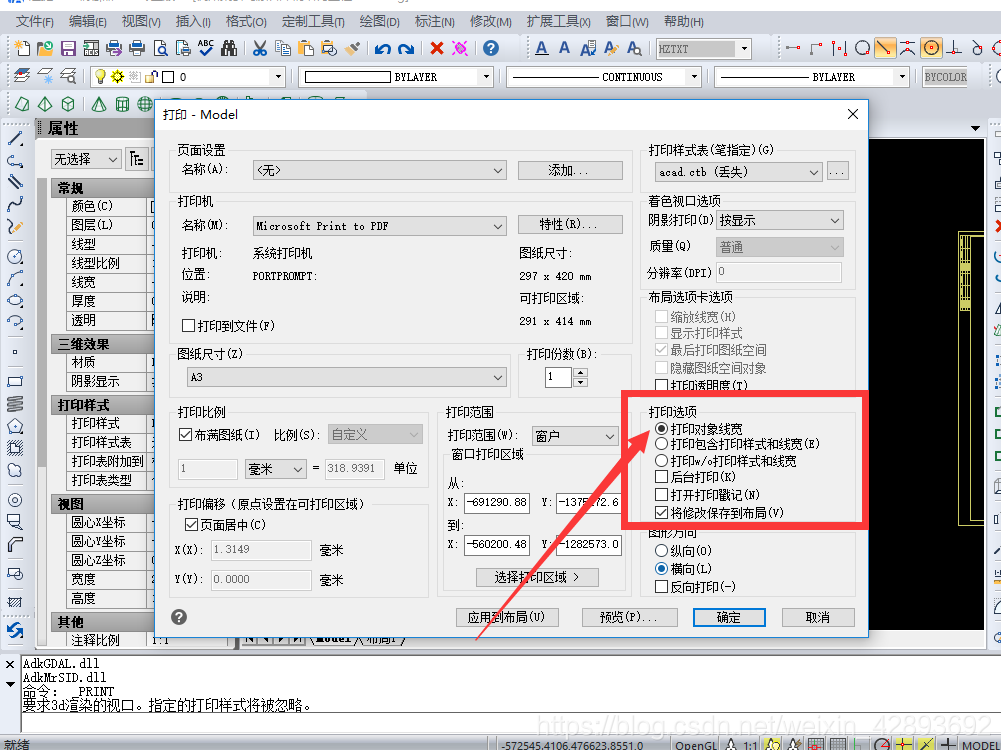Open printer name dropdown Microsoft Print to PDF
This screenshot has width=1001, height=750.
[x=380, y=226]
